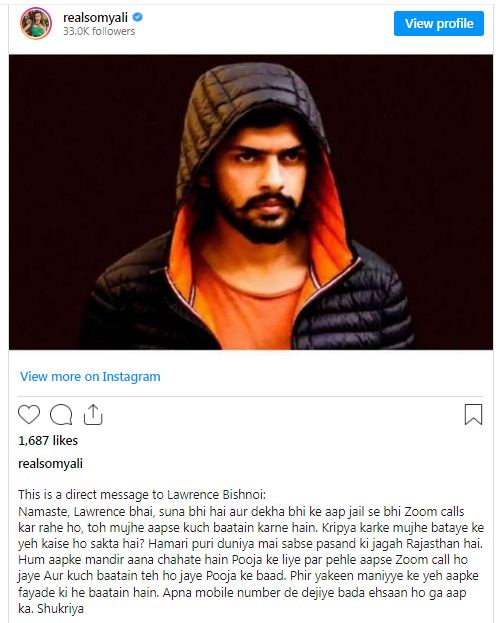This screenshot has height=623, width=496.
Task: View the 1,687 likes list
Action: tap(48, 440)
